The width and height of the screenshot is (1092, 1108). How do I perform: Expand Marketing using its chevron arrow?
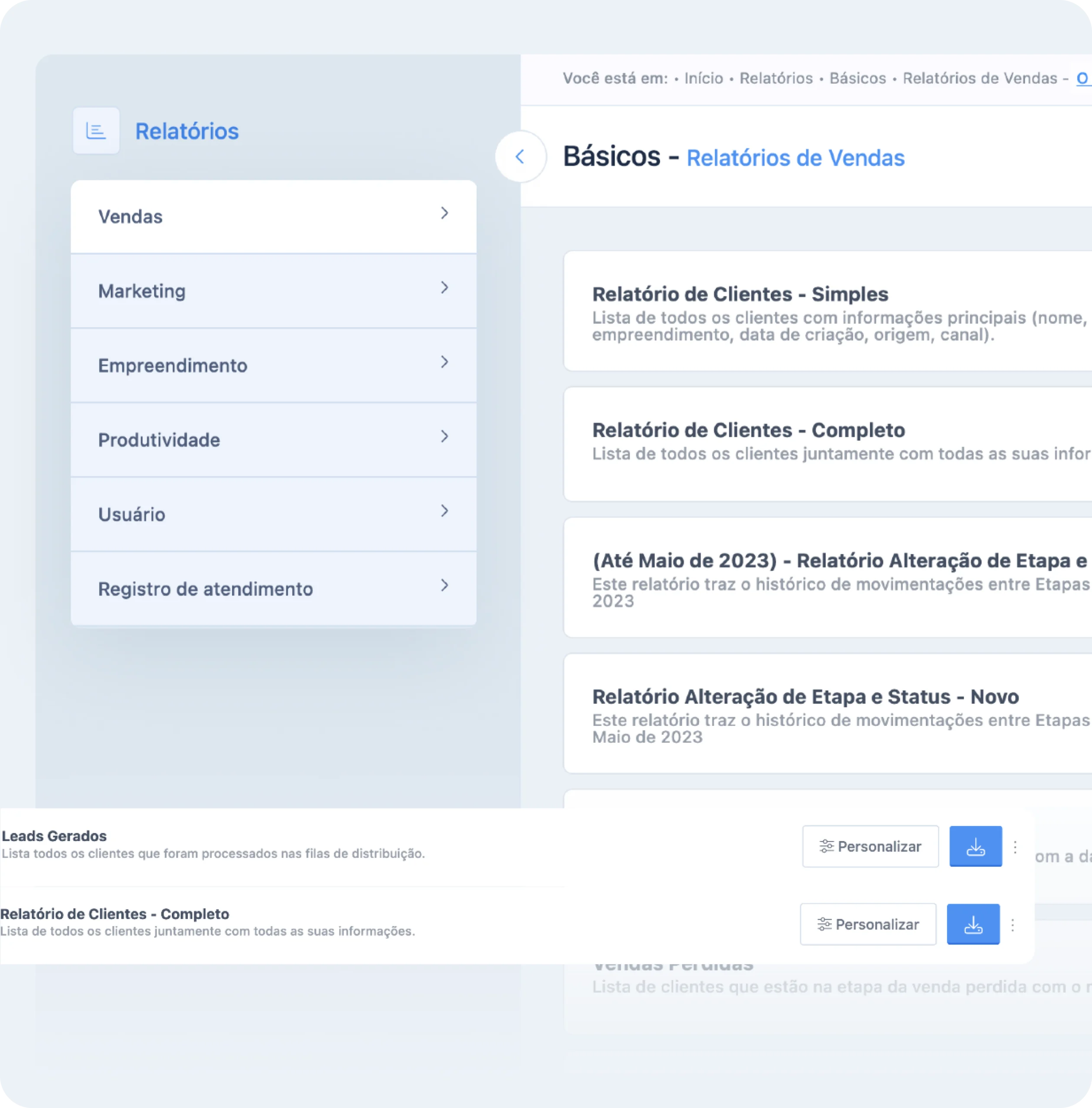pos(445,288)
